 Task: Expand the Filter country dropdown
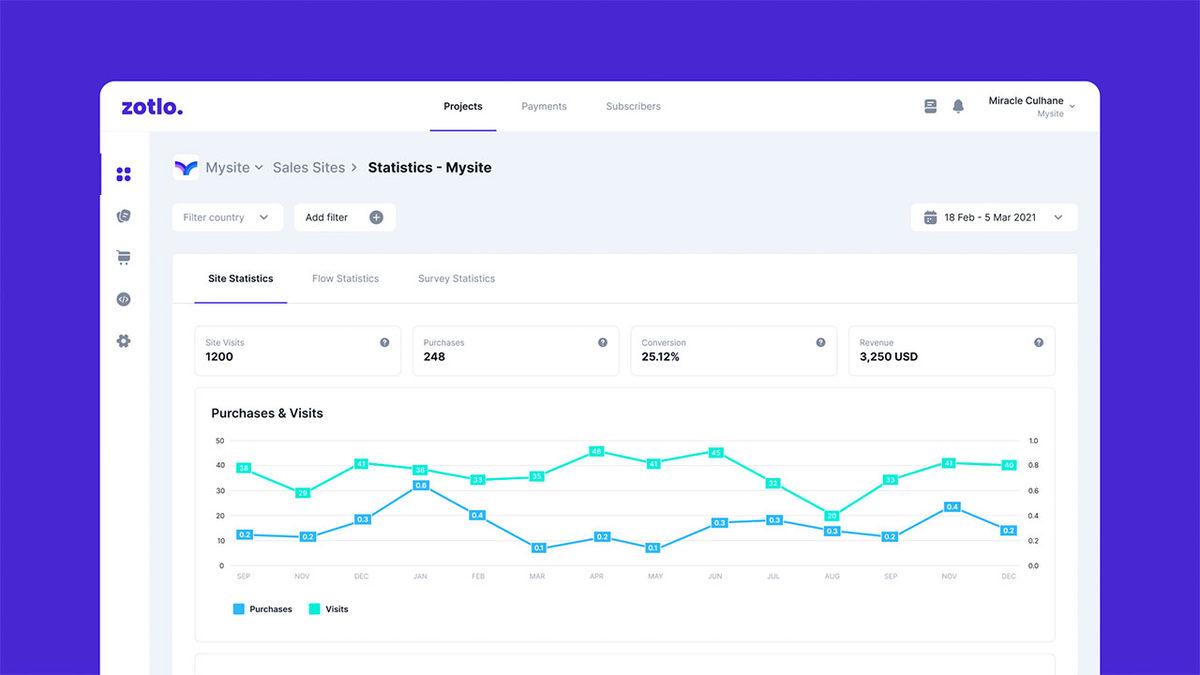[227, 217]
